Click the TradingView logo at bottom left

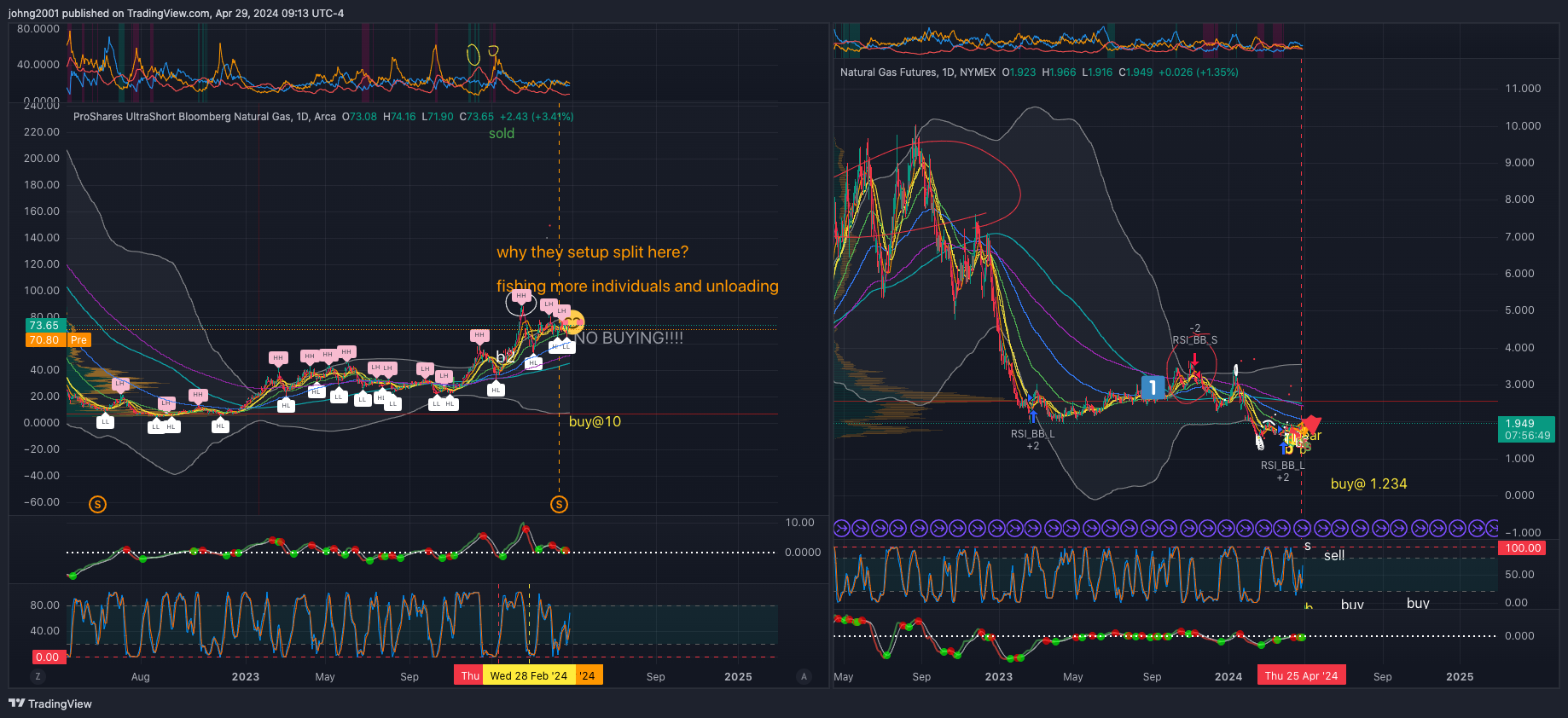point(50,704)
